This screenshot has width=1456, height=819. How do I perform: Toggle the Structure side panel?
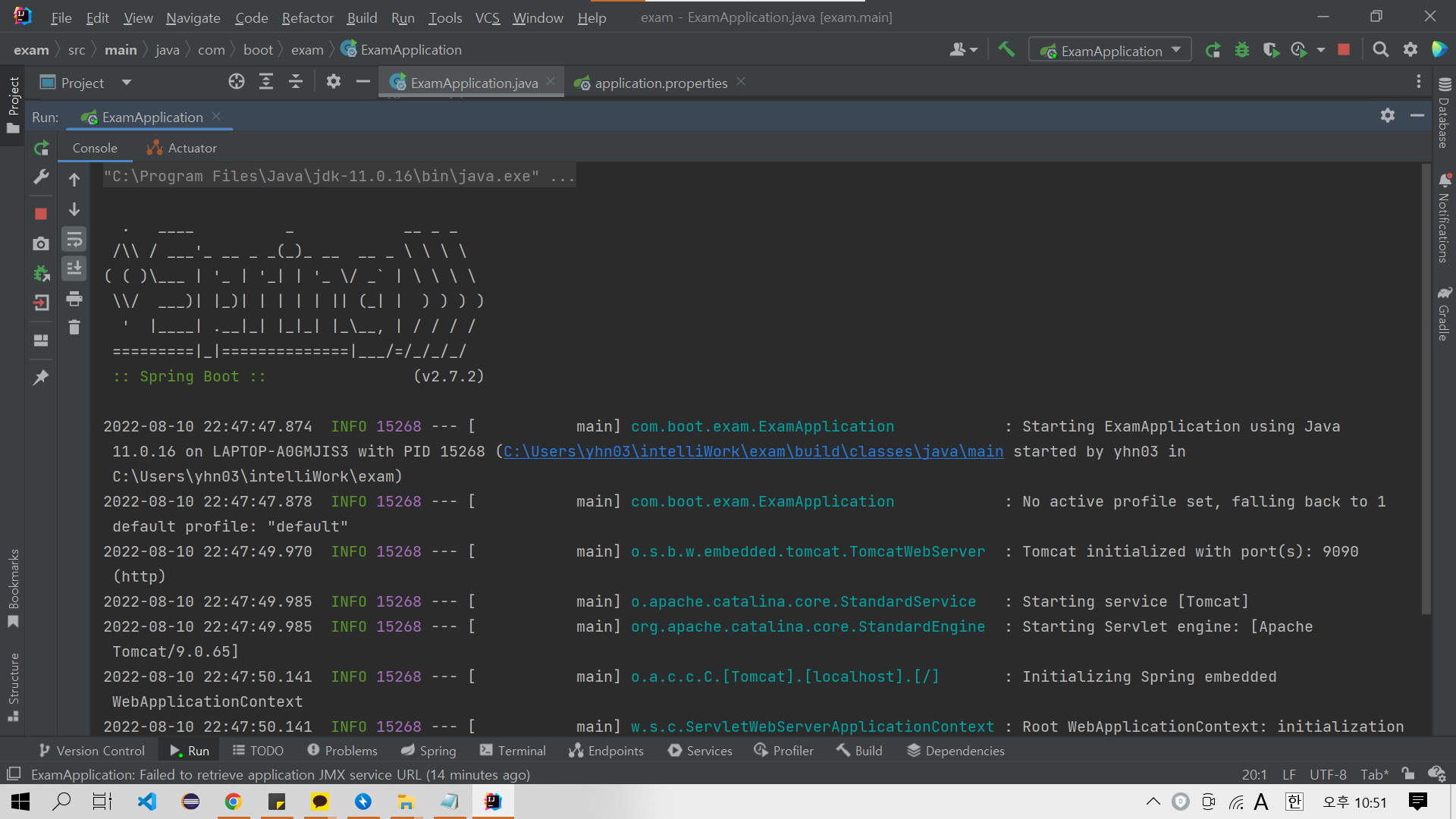tap(13, 687)
